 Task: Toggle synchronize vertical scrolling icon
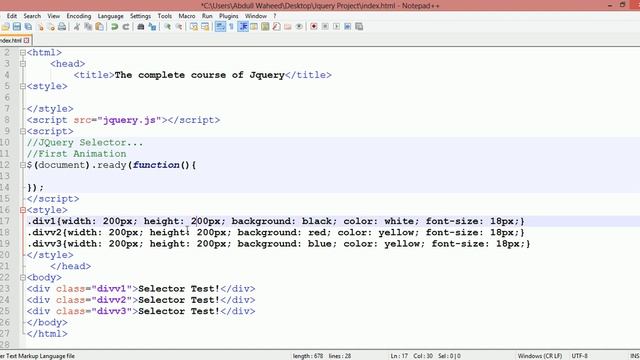193,27
